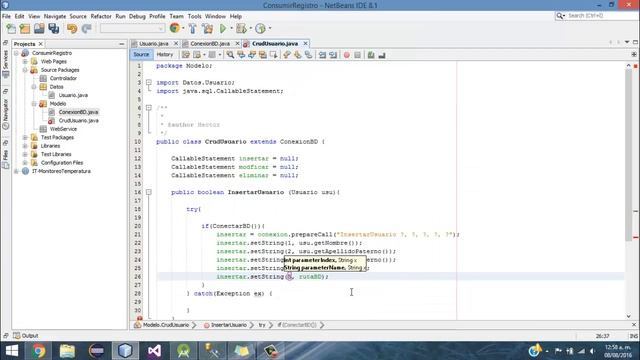This screenshot has width=640, height=360.
Task: Click the Comment editor toolbar icon
Action: point(371,55)
